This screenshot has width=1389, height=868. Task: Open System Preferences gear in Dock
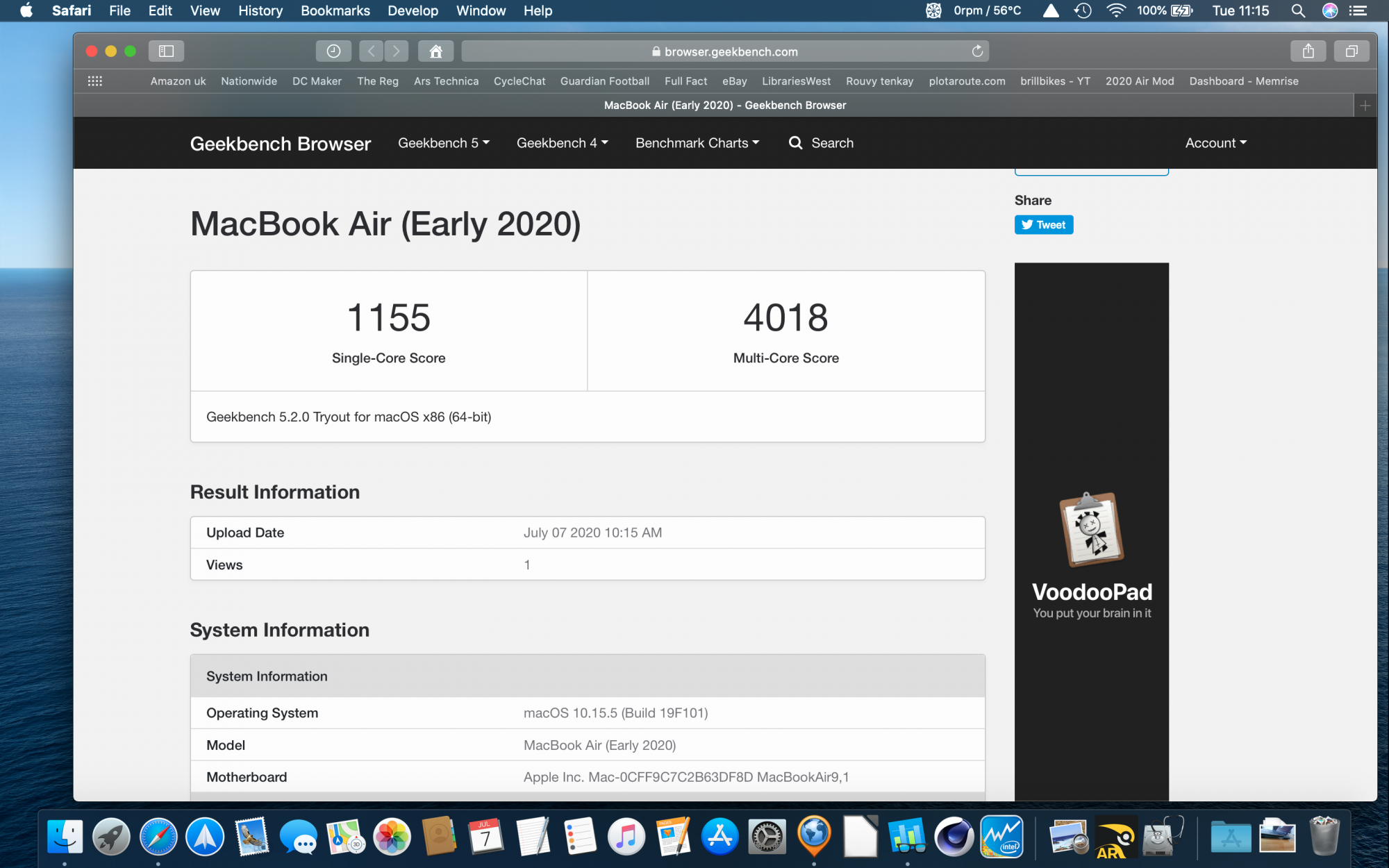[x=767, y=836]
